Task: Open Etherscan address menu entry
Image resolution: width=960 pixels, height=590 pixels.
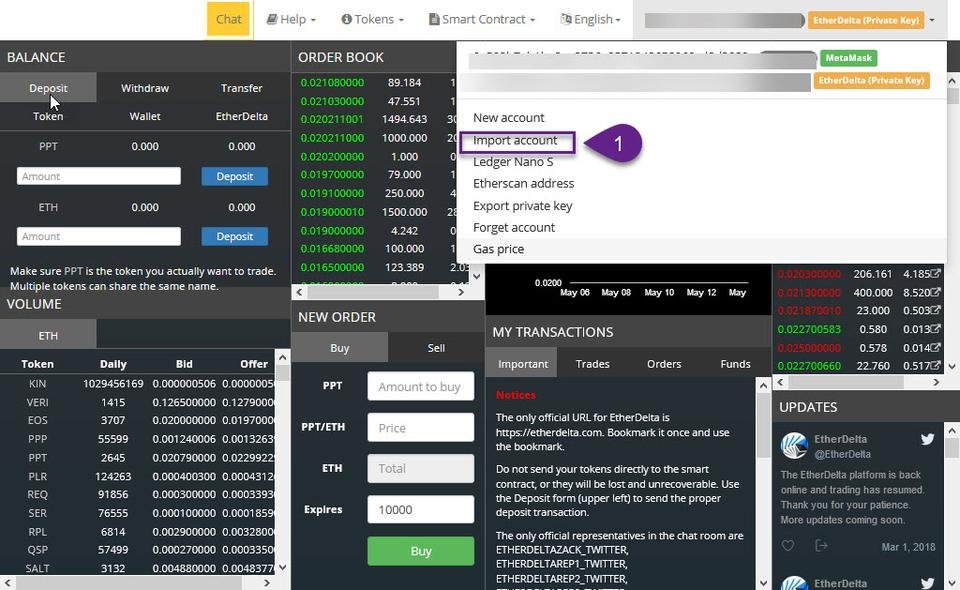Action: [x=523, y=184]
